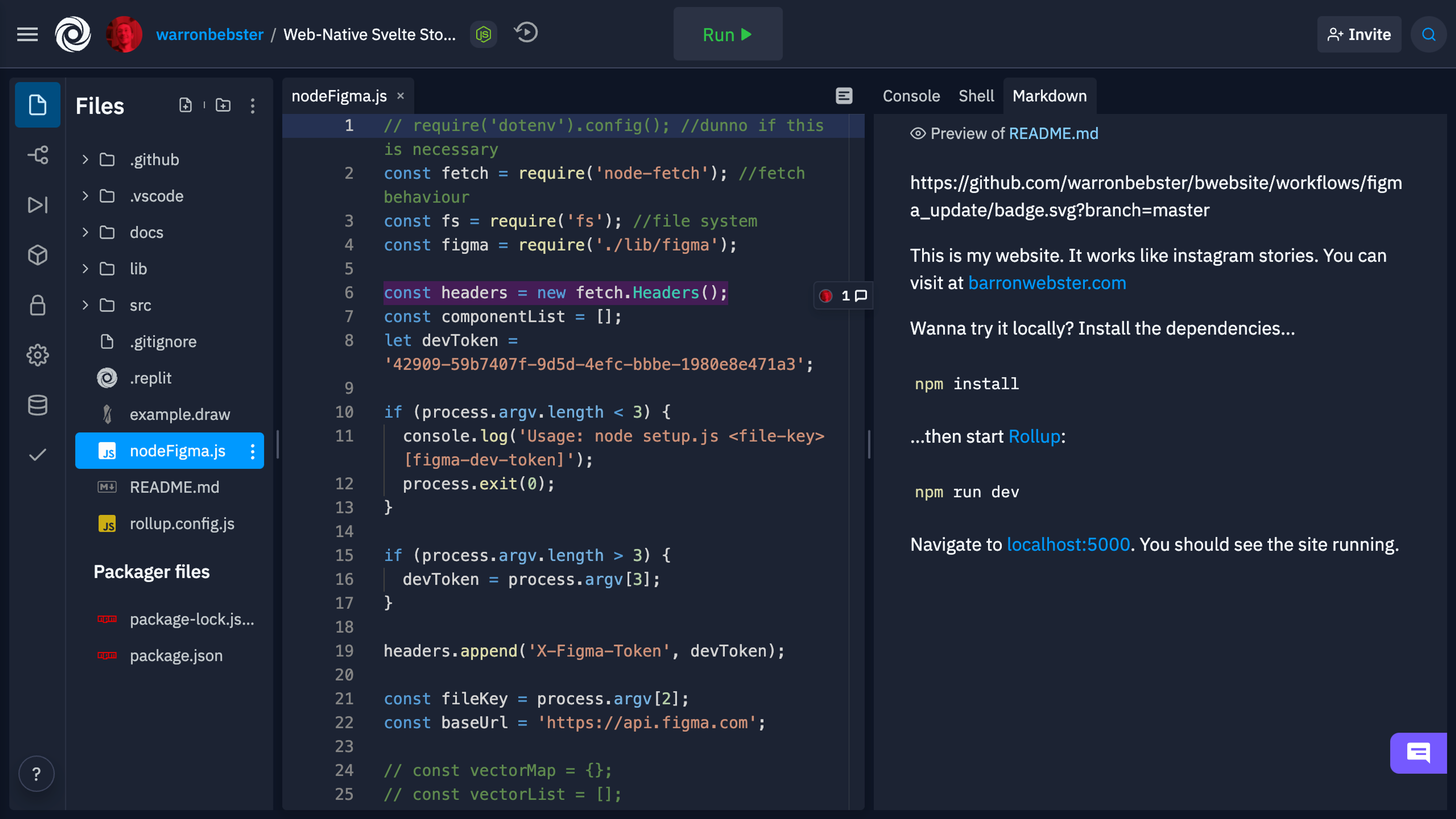1456x819 pixels.
Task: Open the debugger sidebar icon
Action: 37,205
